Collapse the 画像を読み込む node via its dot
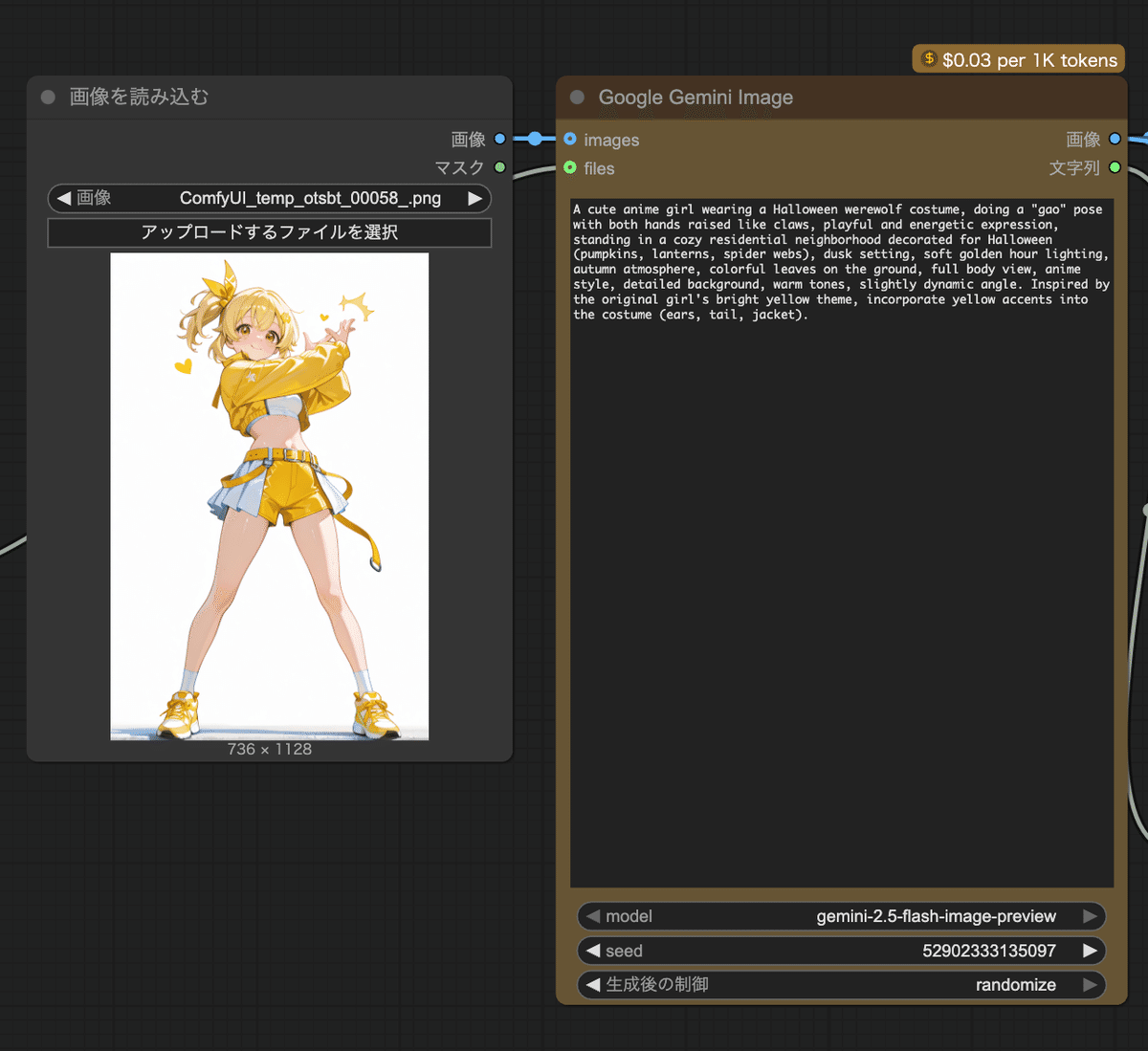The image size is (1148, 1051). point(48,98)
